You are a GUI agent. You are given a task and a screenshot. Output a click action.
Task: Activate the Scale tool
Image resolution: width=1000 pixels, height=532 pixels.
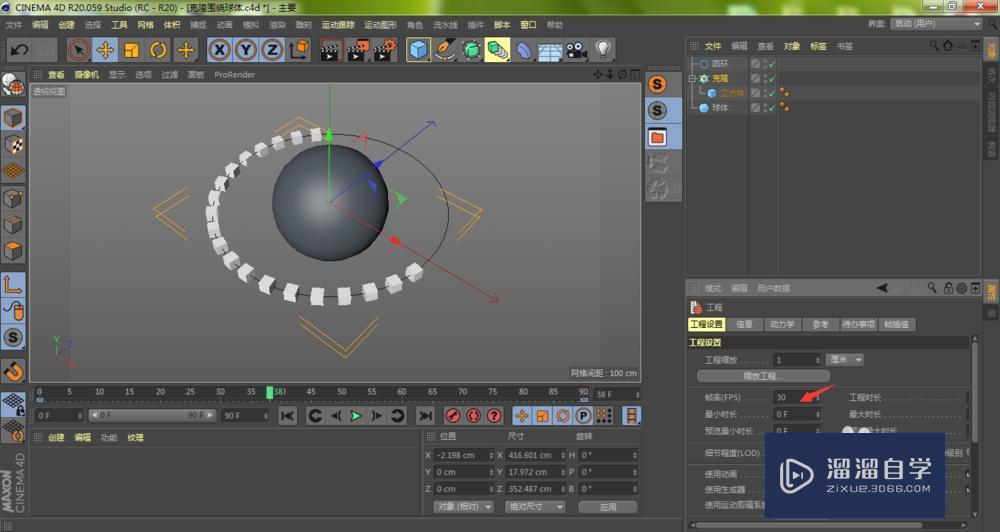[x=132, y=50]
